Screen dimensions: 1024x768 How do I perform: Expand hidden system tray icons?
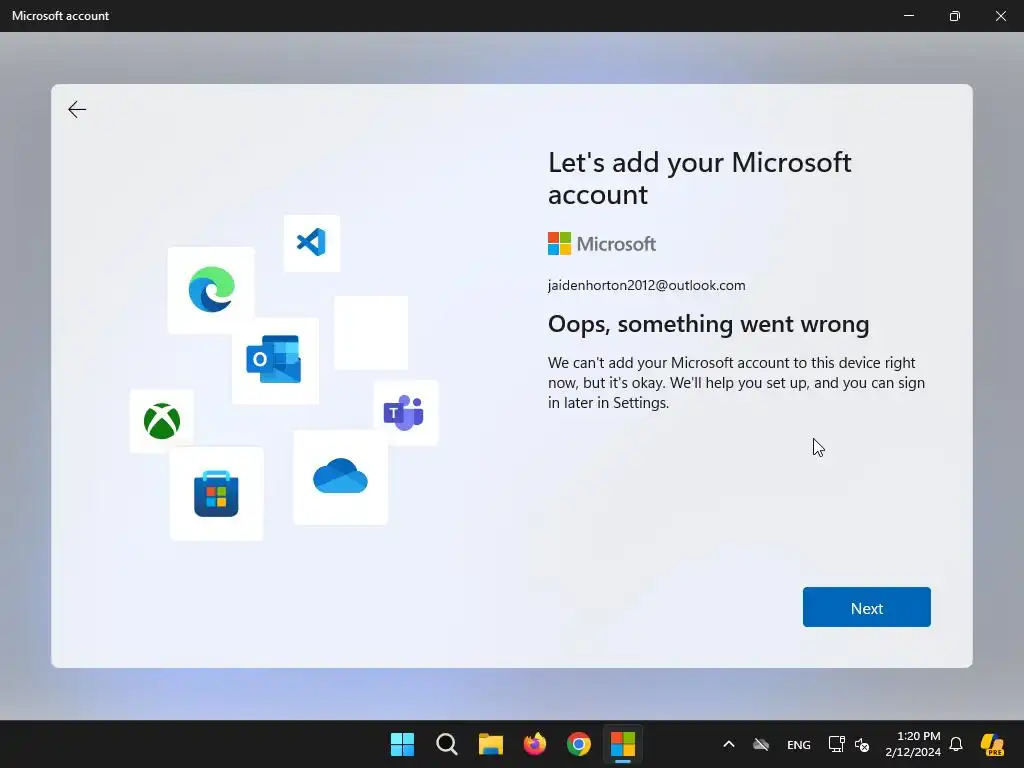[x=729, y=744]
